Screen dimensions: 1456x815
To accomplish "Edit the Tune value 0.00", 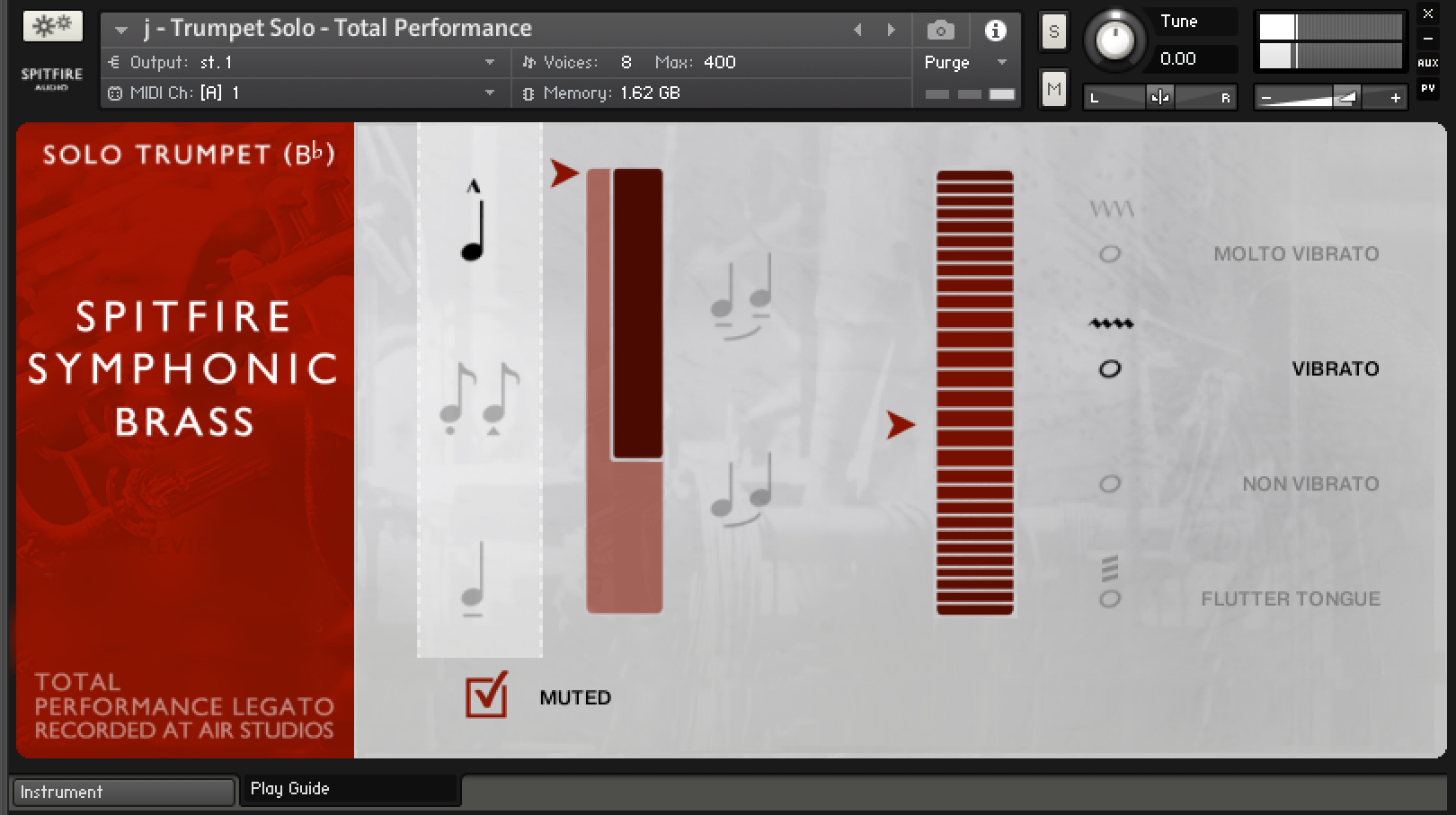I will point(1177,59).
